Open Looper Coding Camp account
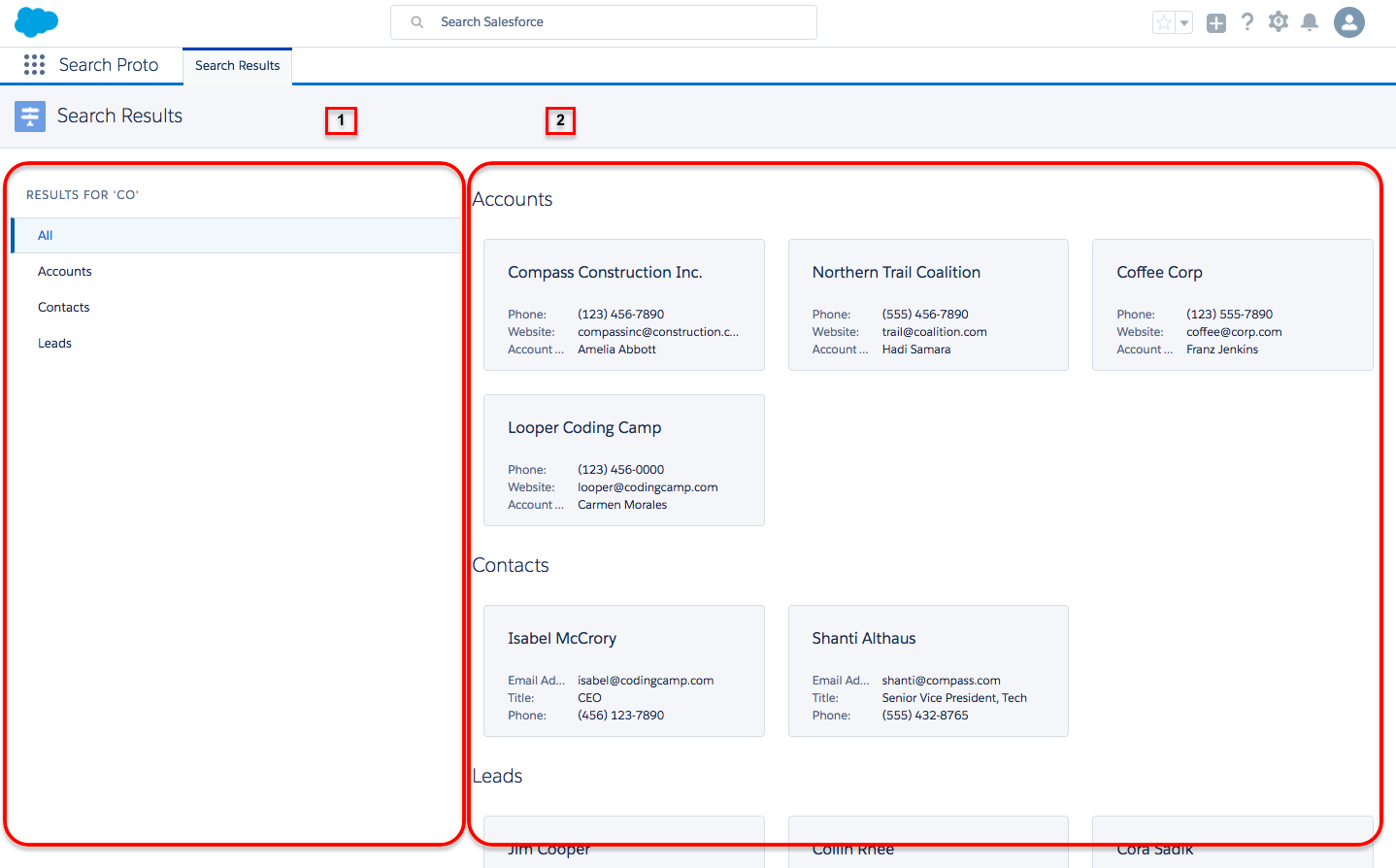 [624, 460]
